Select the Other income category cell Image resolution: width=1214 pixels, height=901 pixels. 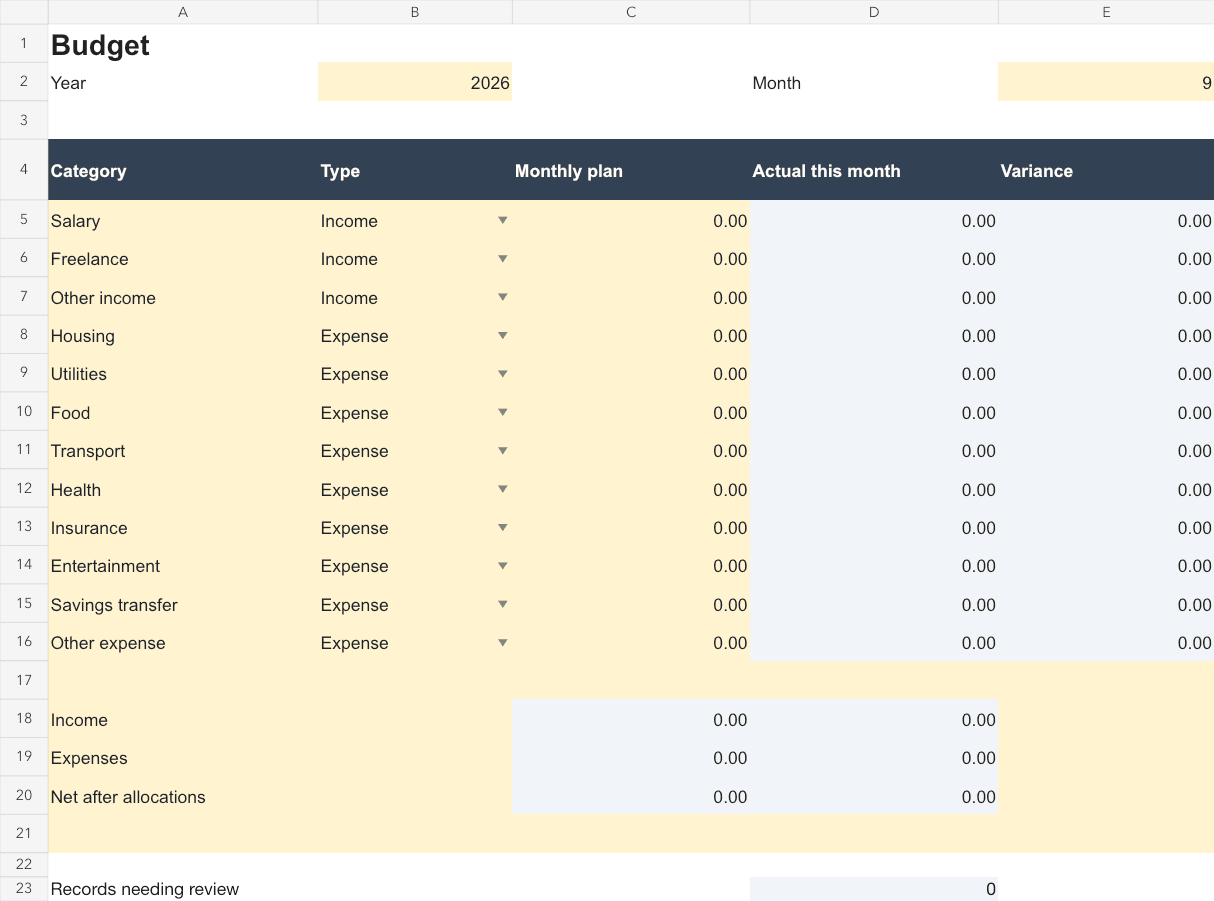183,297
